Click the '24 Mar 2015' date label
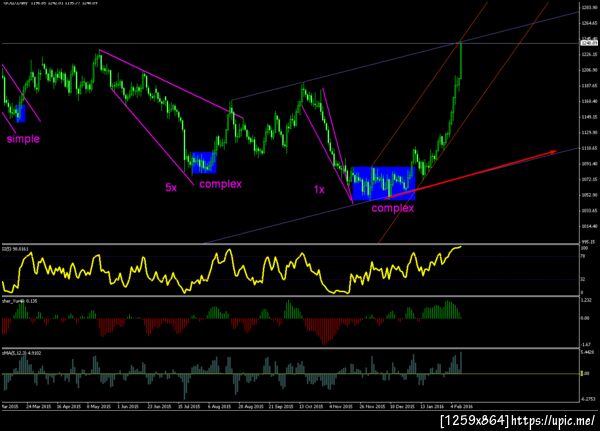600x431 pixels. pos(38,407)
